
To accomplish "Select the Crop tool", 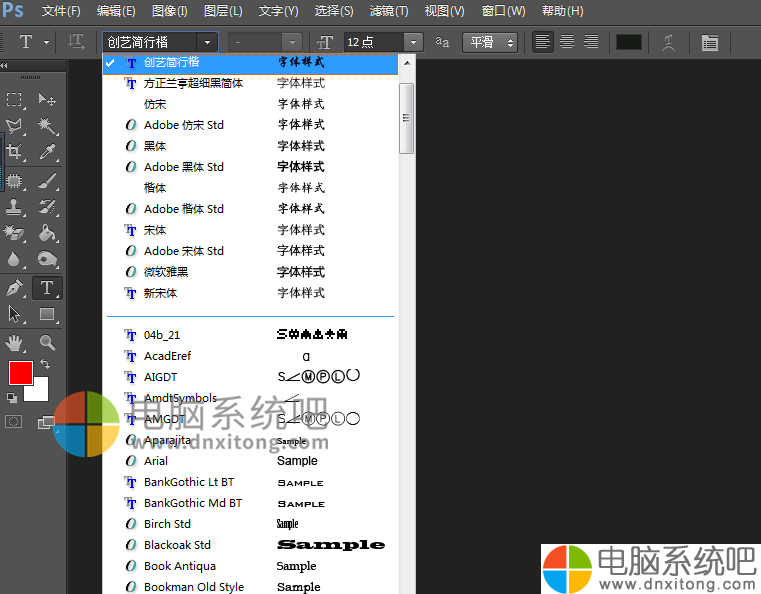I will (14, 152).
